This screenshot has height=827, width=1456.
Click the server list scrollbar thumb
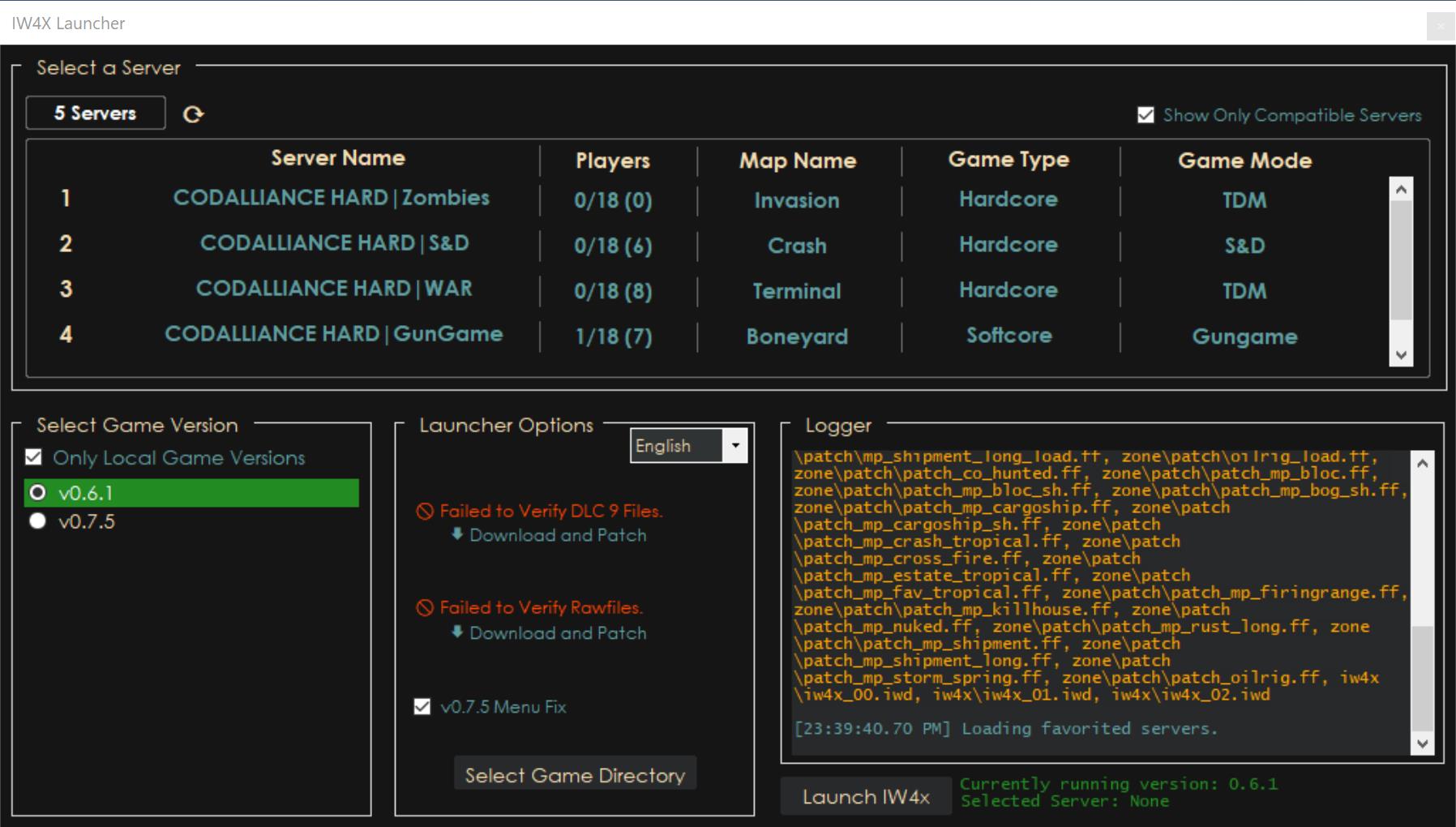point(1401,259)
